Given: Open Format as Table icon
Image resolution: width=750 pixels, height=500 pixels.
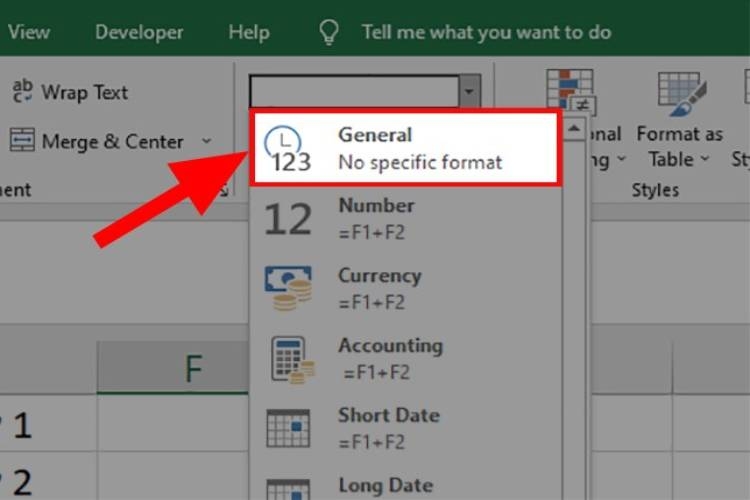Looking at the screenshot, I should 682,95.
